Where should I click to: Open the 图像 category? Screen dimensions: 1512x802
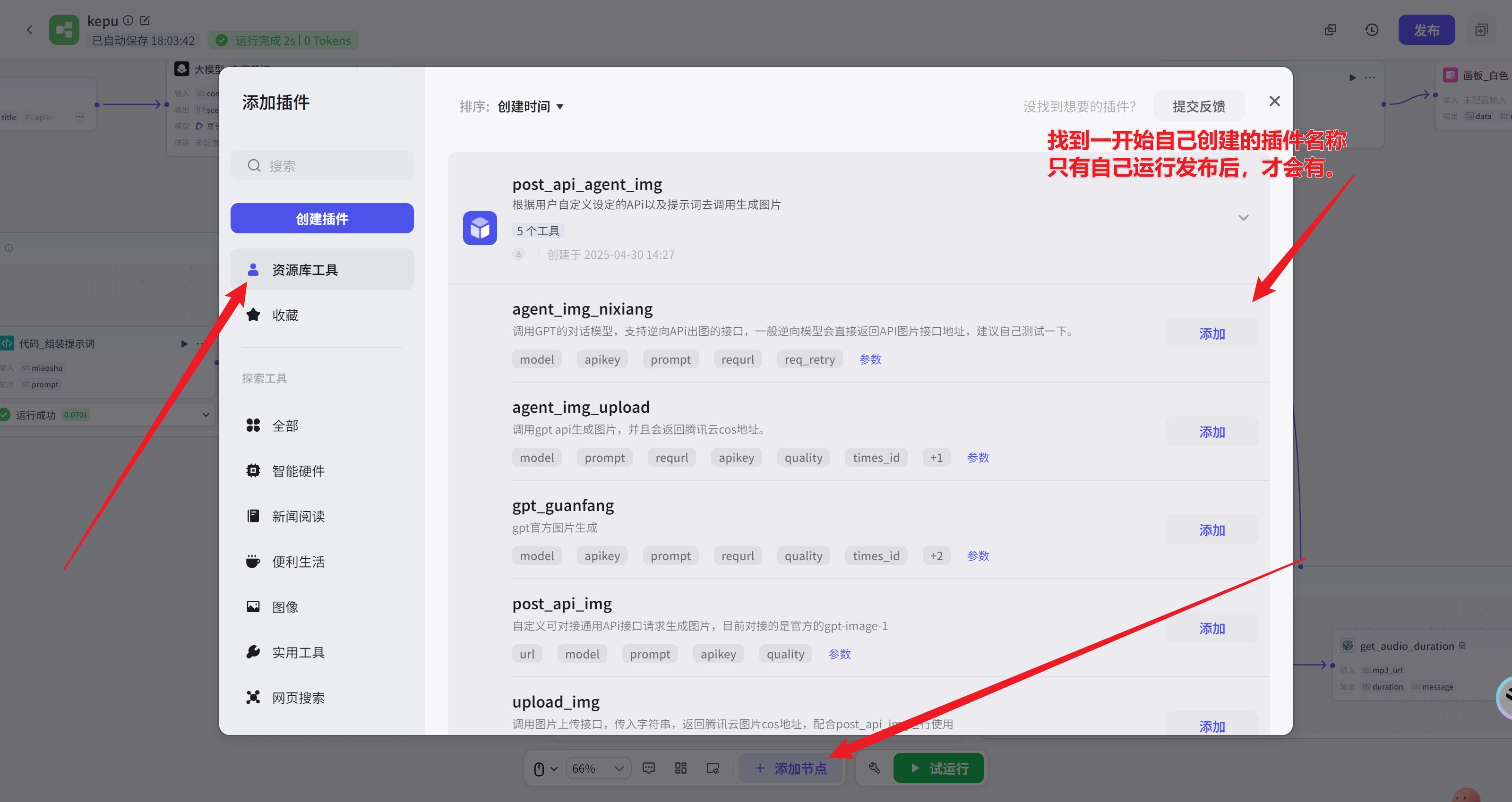click(x=322, y=606)
